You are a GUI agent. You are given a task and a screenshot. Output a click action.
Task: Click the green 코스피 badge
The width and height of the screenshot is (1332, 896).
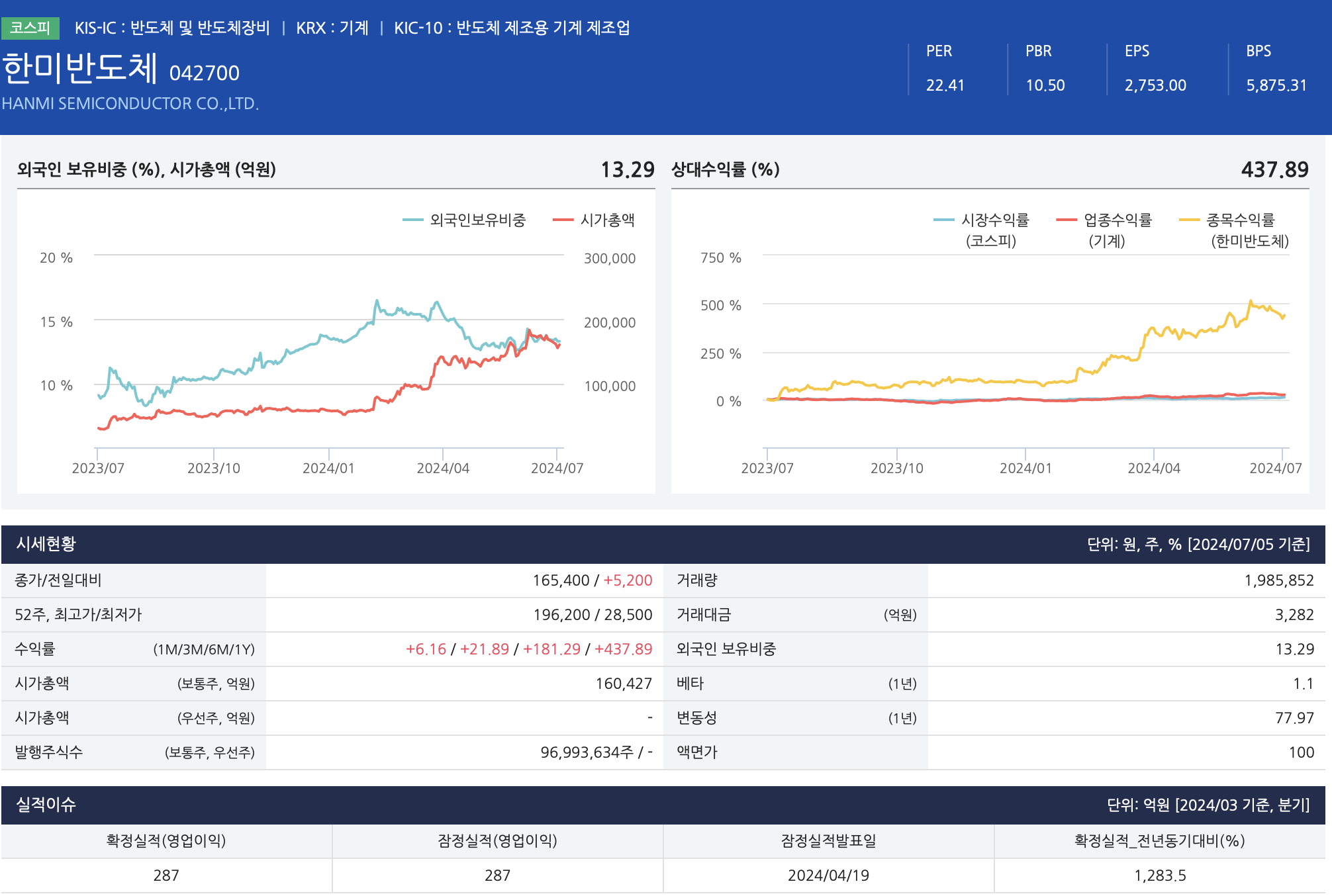pyautogui.click(x=30, y=28)
